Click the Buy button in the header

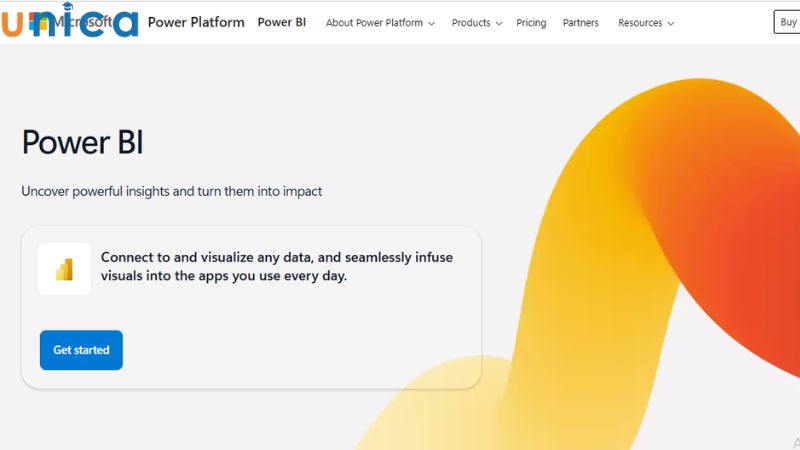787,22
